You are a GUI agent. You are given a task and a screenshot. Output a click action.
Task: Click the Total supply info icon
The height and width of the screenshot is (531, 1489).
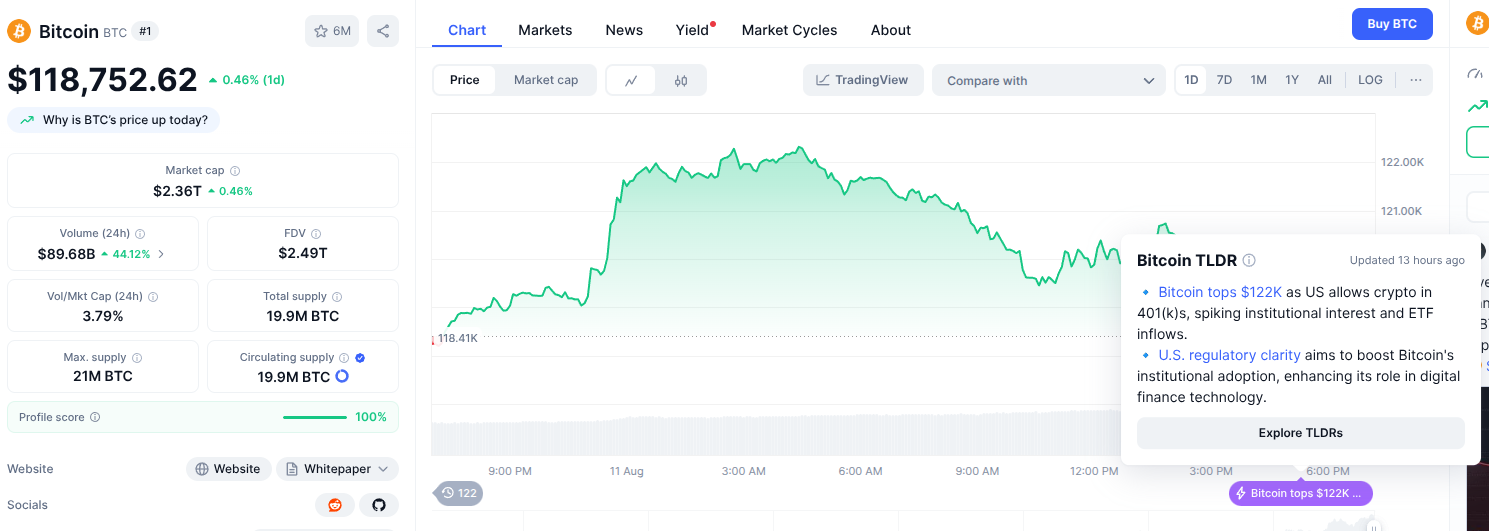337,297
